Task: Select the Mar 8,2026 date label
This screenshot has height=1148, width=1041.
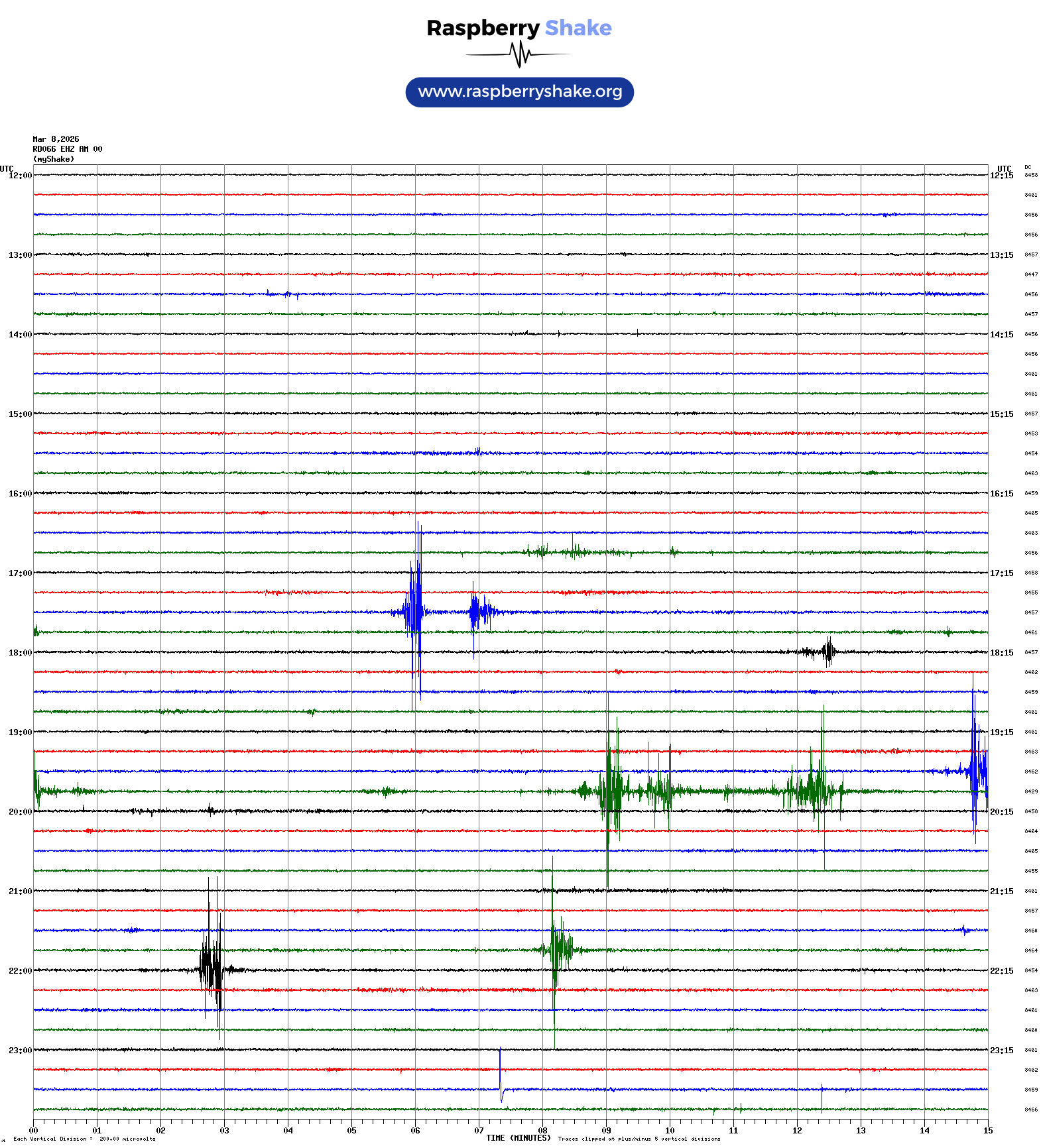Action: click(x=56, y=139)
